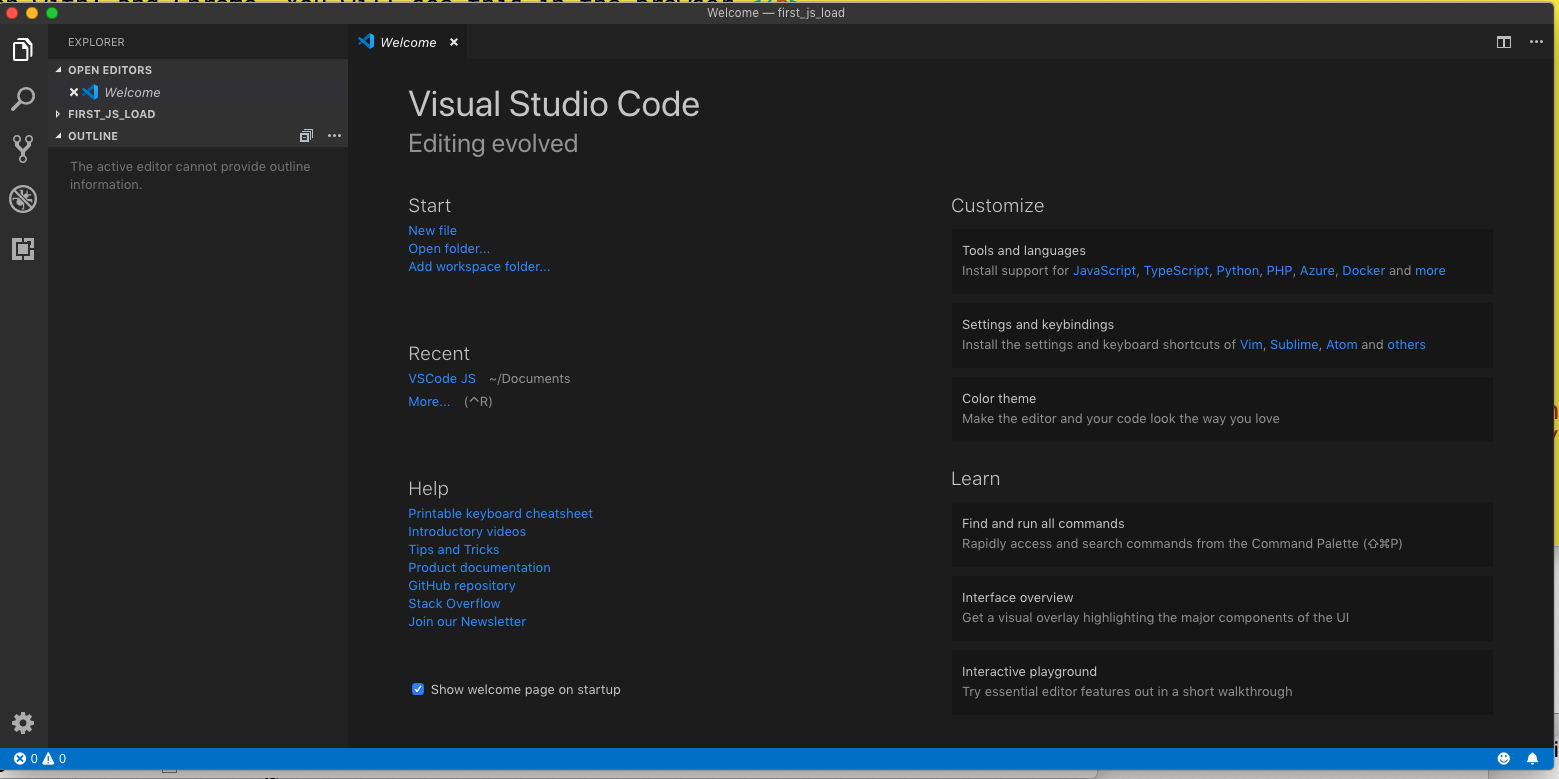Install Python language support link
1559x779 pixels.
coord(1237,270)
